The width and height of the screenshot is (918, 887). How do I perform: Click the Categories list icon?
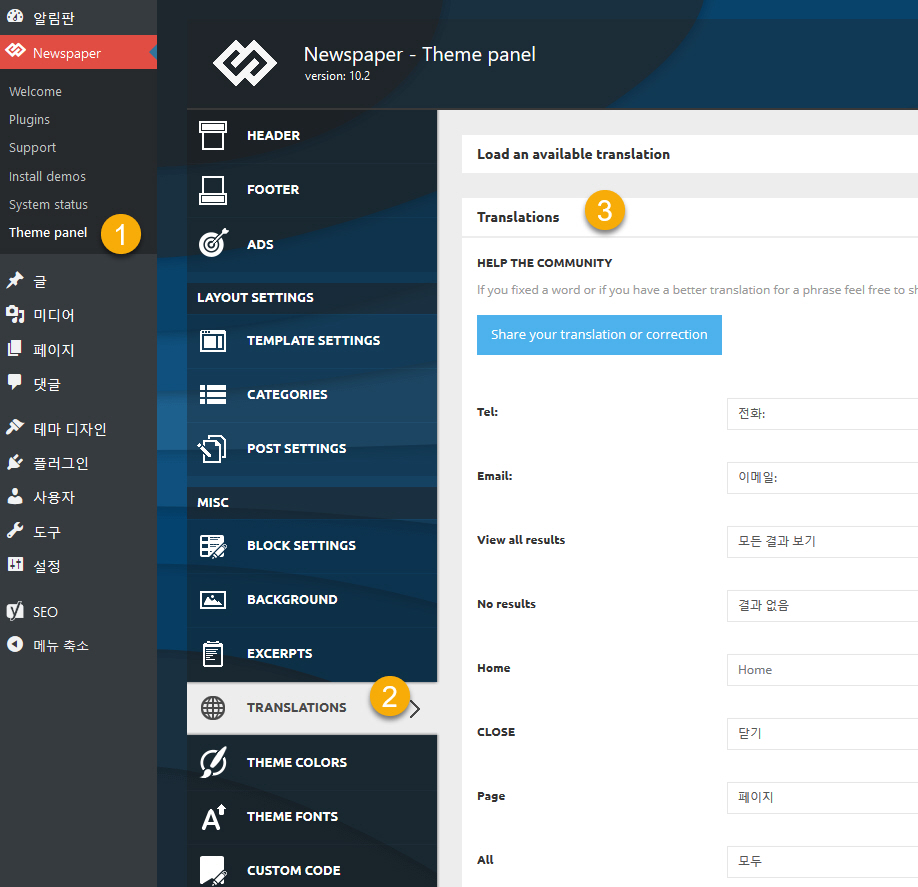click(x=213, y=394)
